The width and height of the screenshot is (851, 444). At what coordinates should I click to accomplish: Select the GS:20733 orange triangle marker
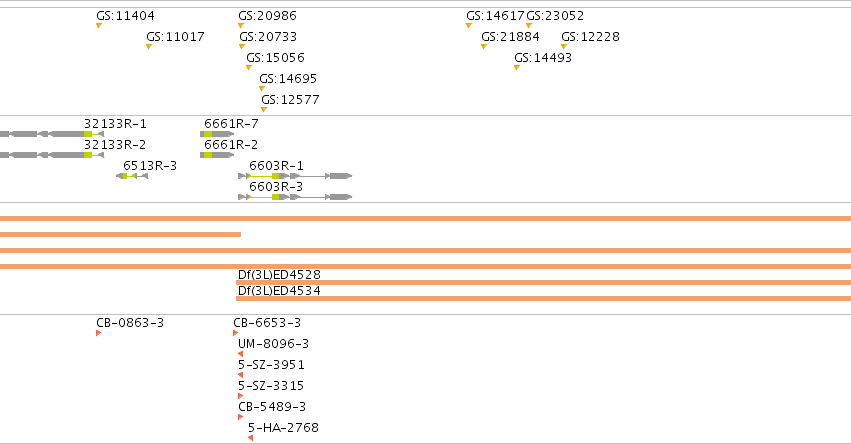[x=242, y=47]
